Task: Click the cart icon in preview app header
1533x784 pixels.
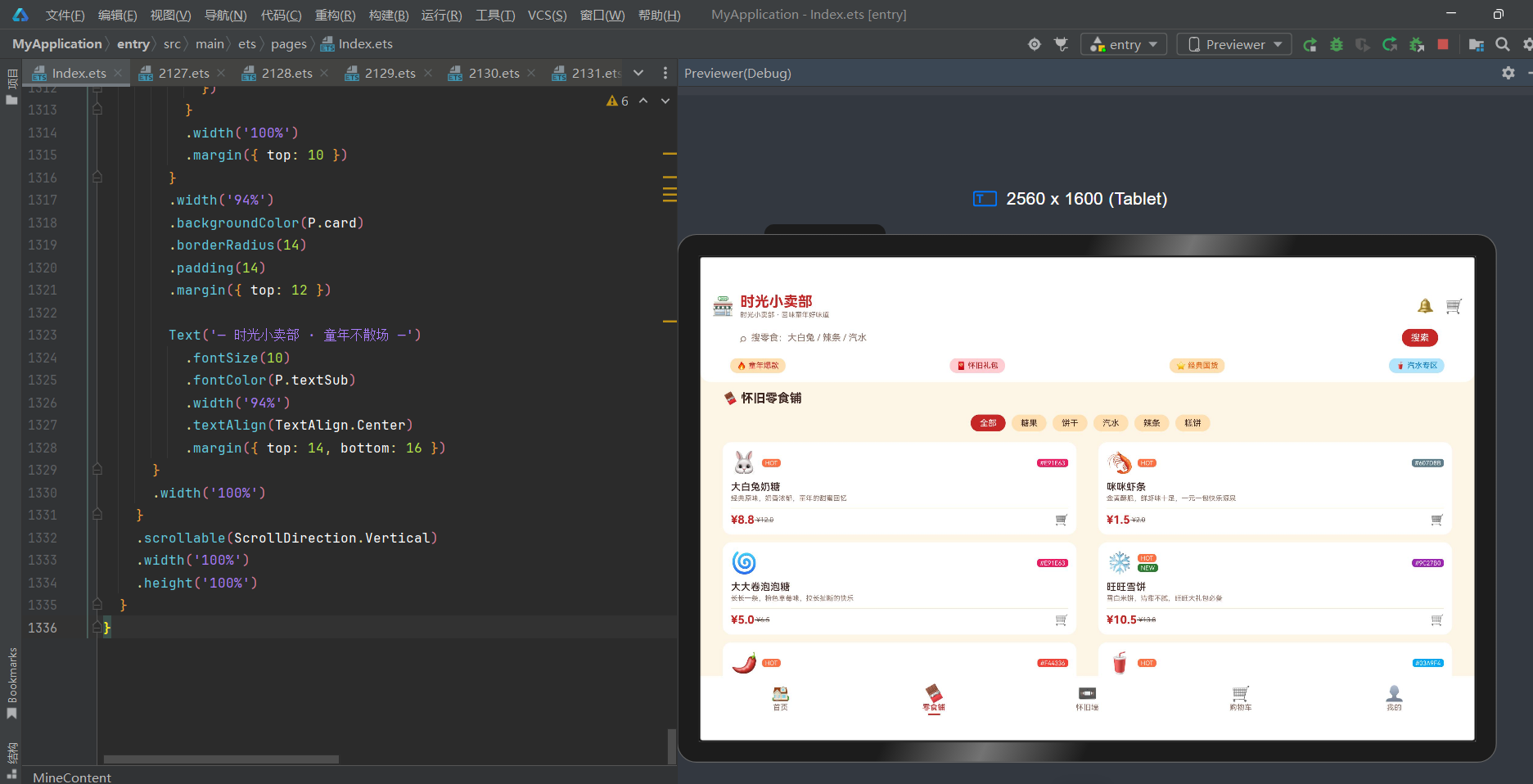Action: (1454, 306)
